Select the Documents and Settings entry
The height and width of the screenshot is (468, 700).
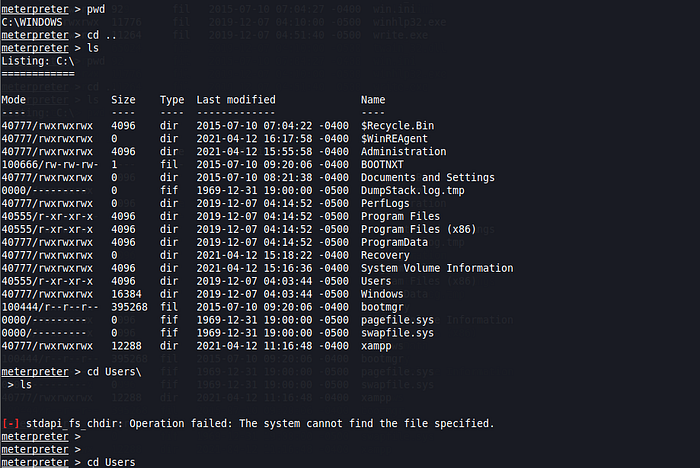[x=428, y=178]
